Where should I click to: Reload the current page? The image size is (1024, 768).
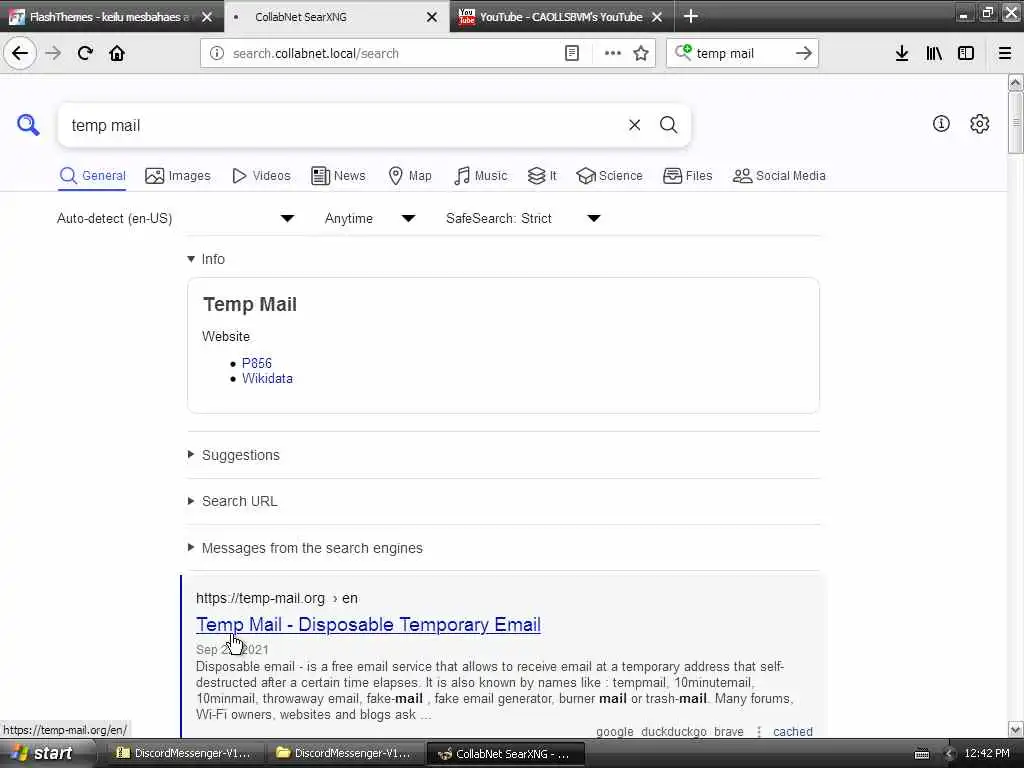[85, 53]
